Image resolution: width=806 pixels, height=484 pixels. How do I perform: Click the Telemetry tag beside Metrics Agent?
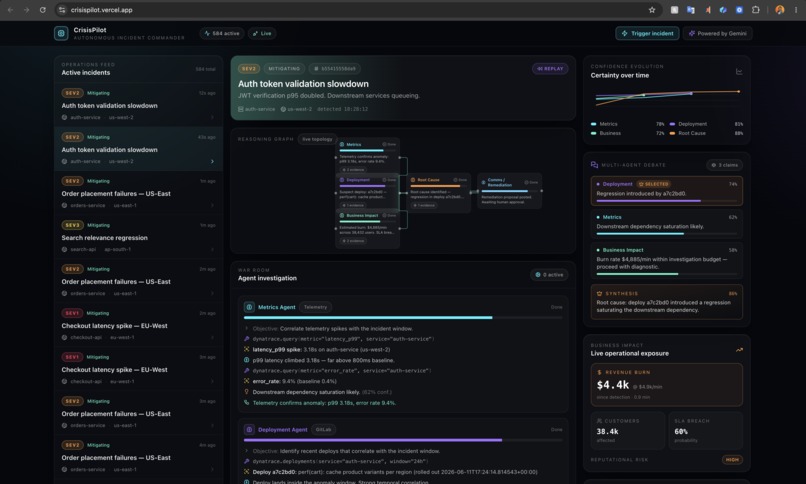pos(315,307)
